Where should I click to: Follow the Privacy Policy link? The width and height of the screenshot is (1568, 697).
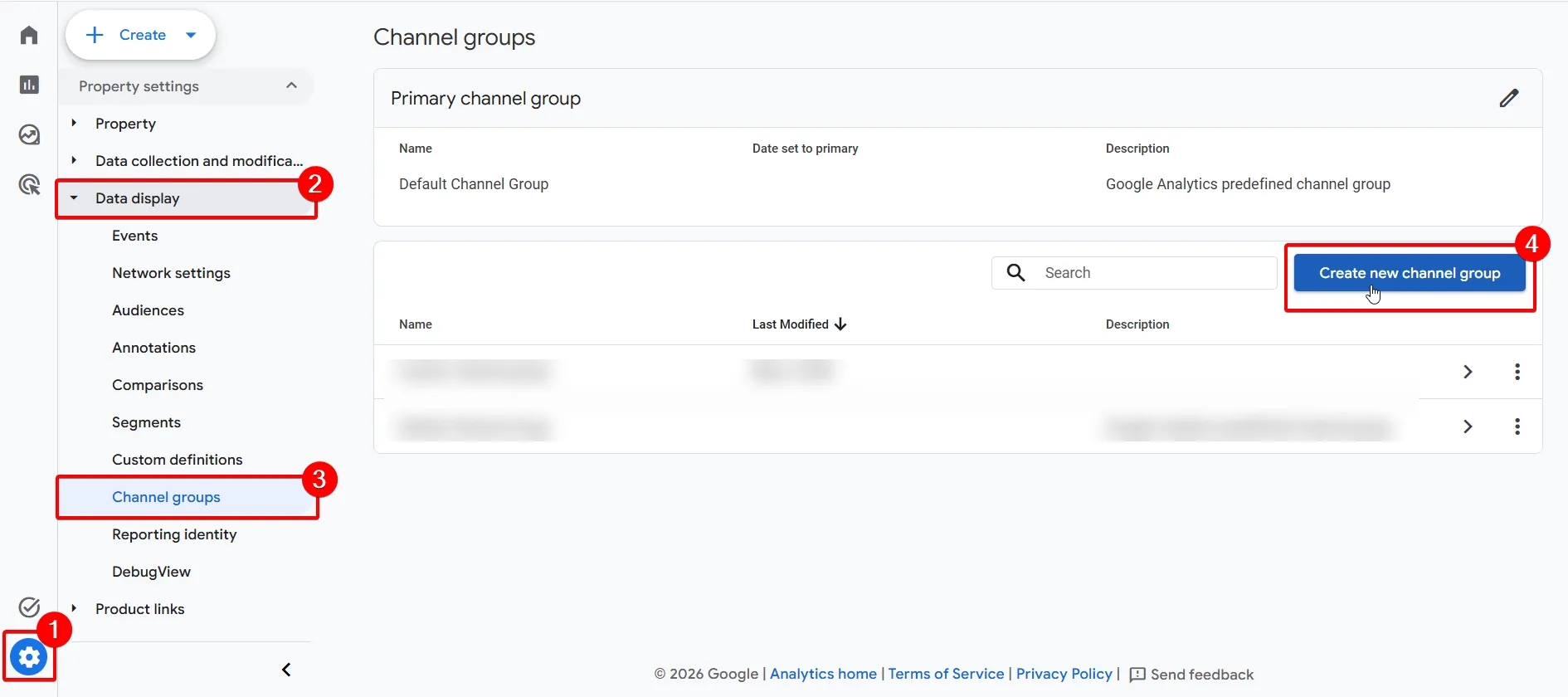[1064, 674]
